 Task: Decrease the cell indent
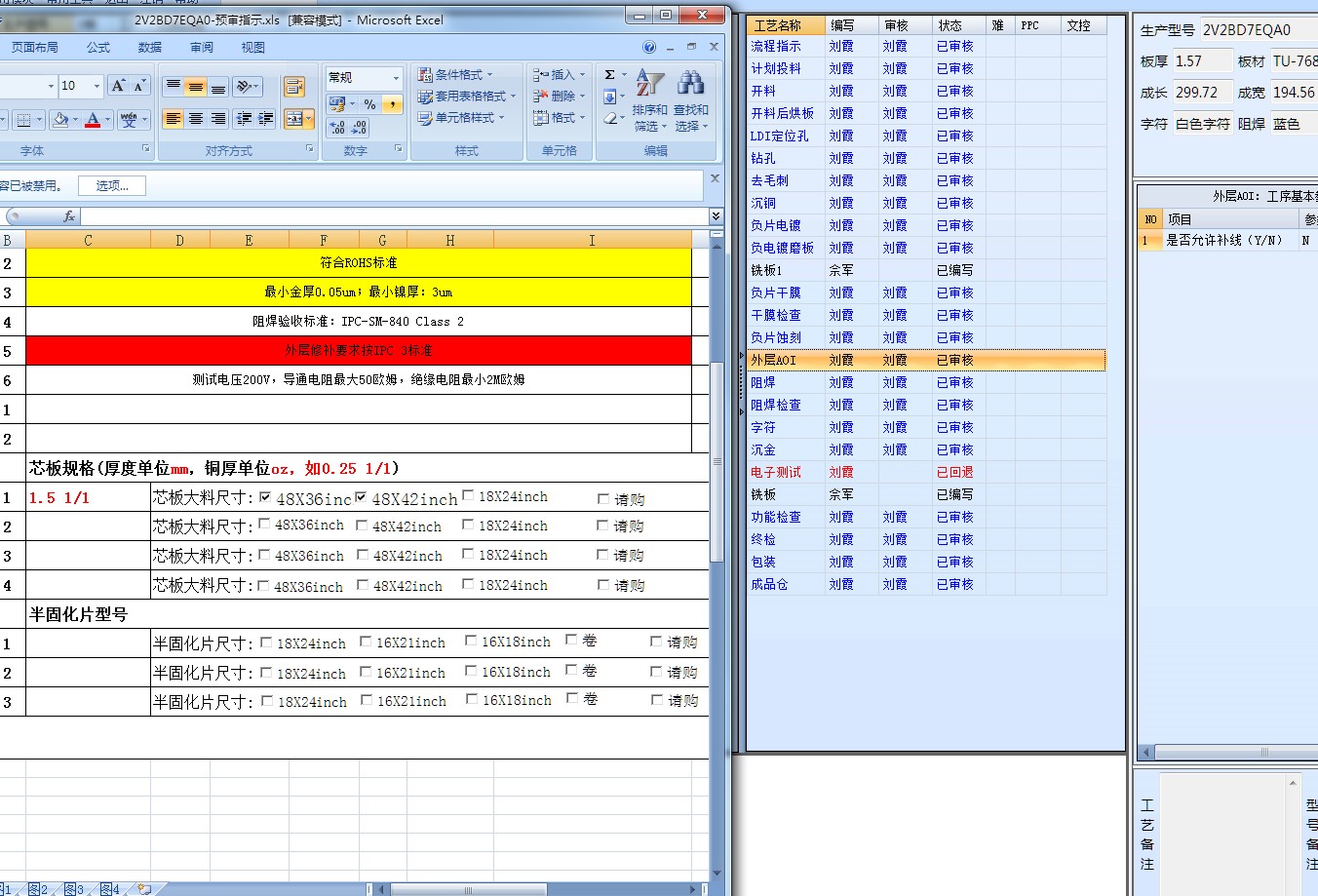point(244,118)
